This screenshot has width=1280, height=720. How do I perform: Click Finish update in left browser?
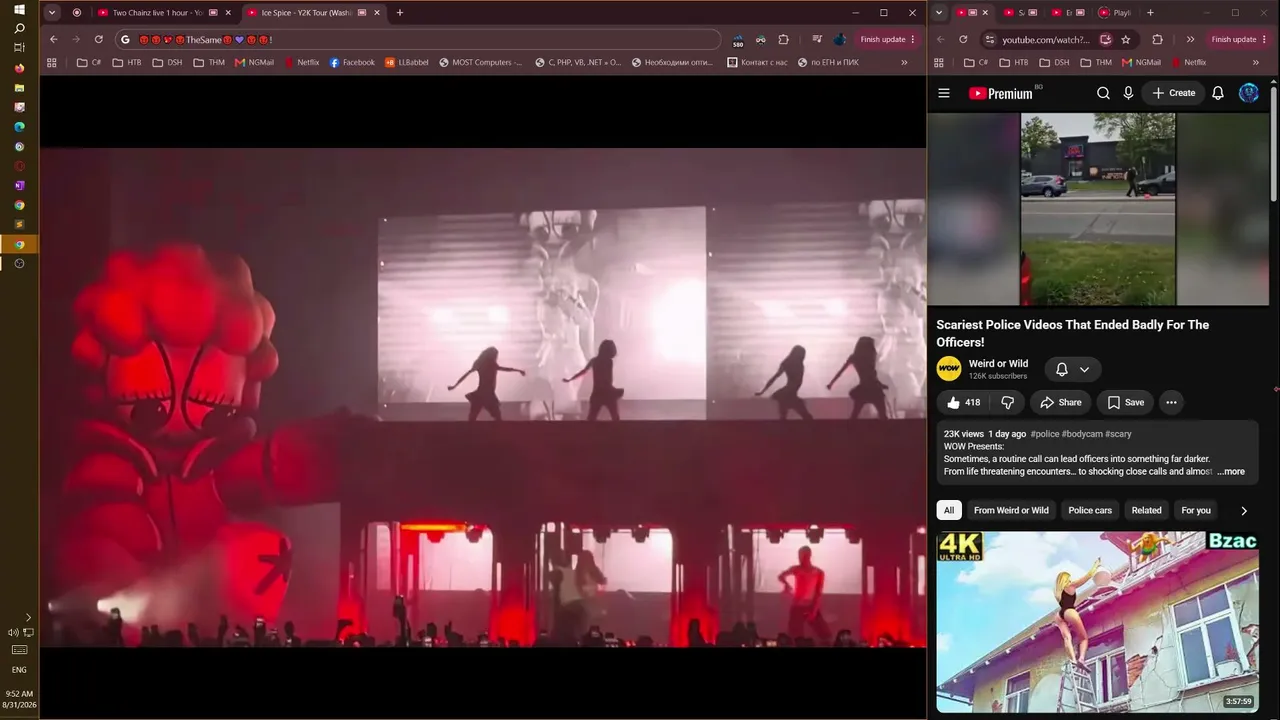[887, 39]
